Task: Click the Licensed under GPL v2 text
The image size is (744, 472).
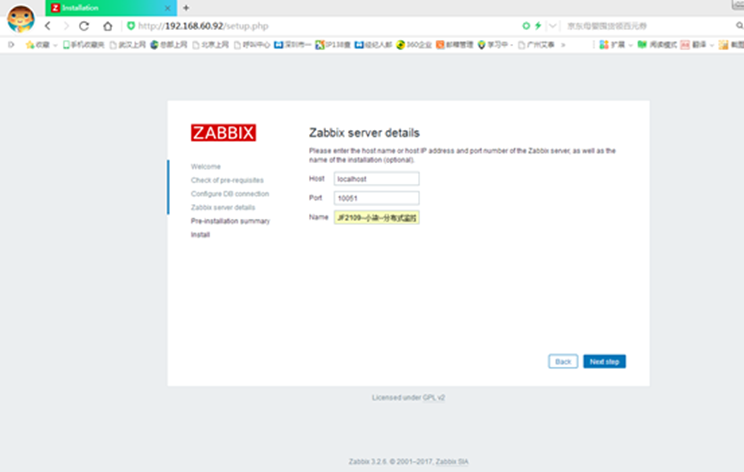Action: click(409, 398)
